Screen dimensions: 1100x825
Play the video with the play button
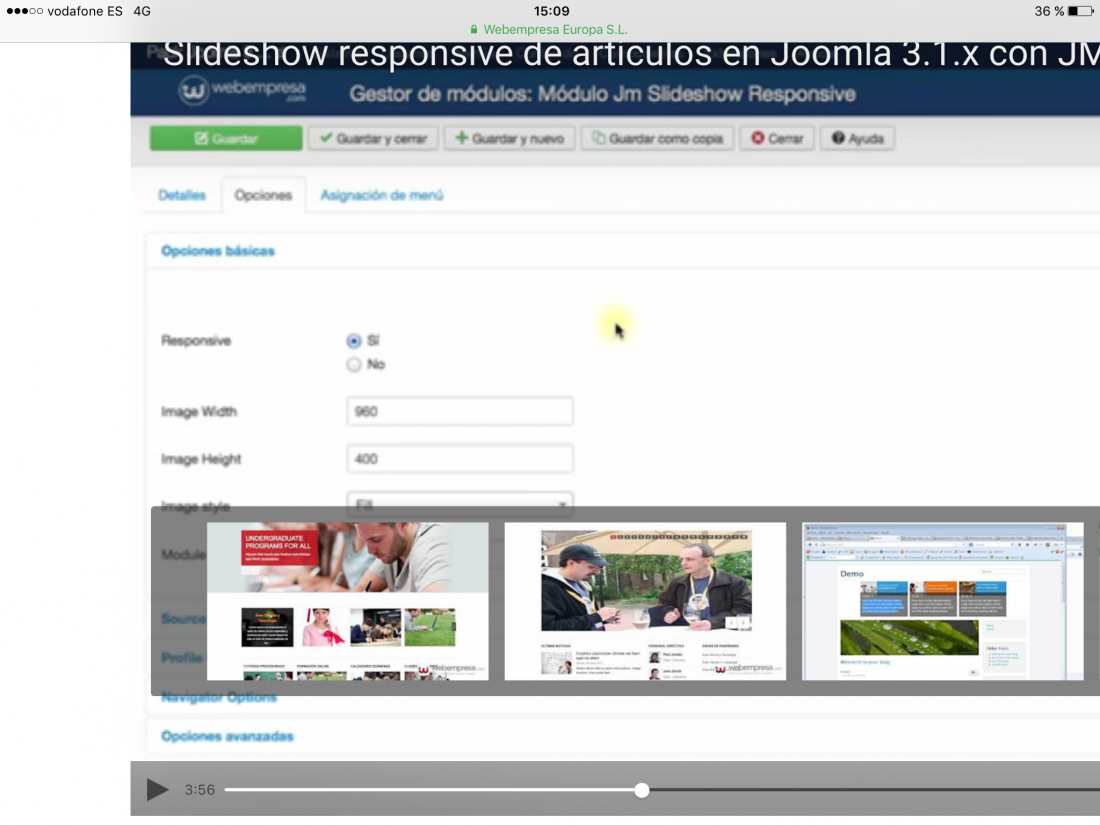click(x=157, y=789)
